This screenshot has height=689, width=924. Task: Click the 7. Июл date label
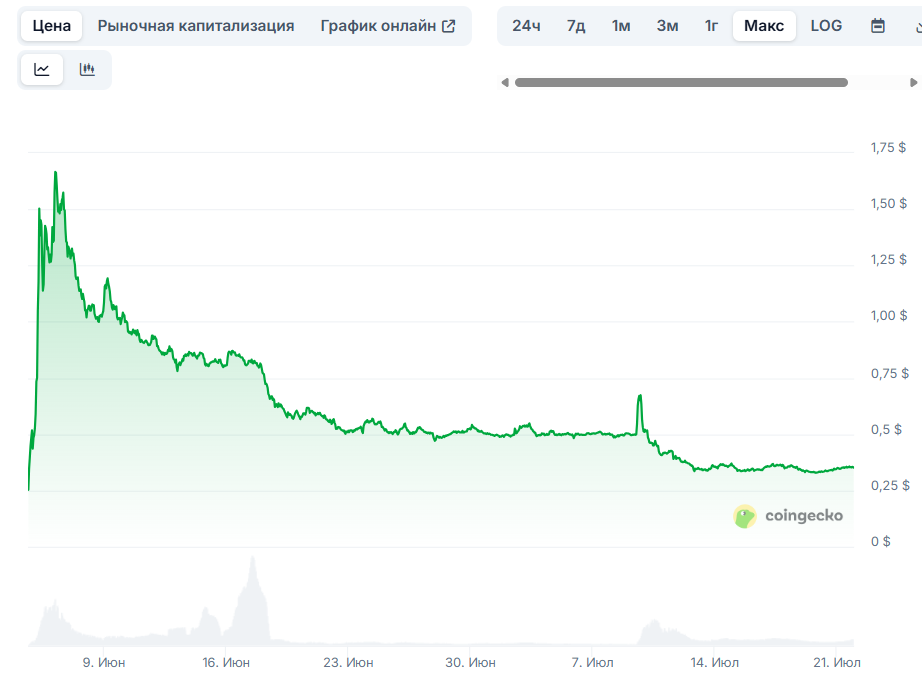tap(592, 662)
